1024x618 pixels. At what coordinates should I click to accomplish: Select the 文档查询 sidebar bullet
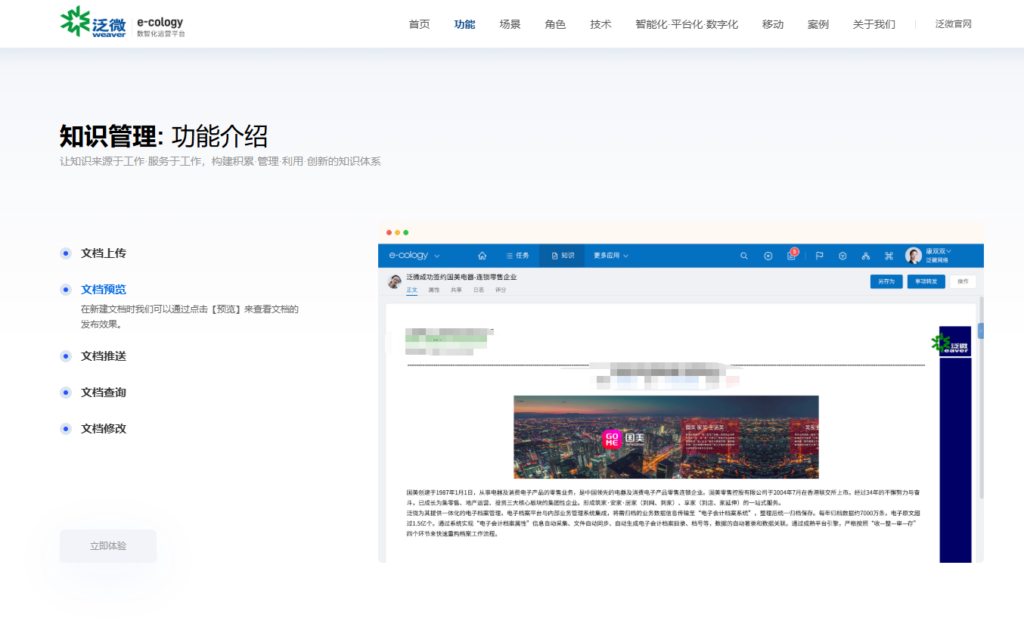click(105, 391)
